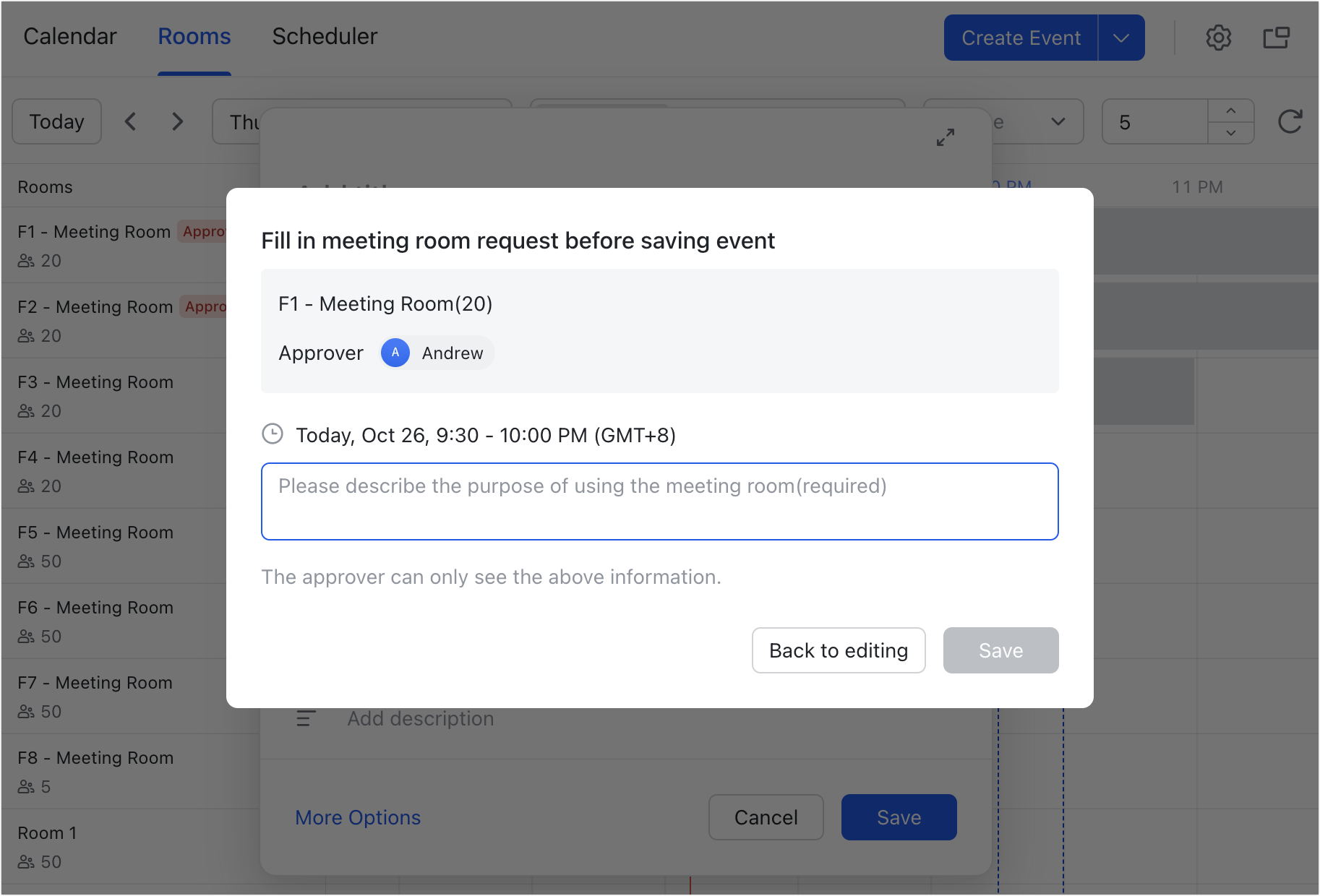The image size is (1320, 896).
Task: Refresh the rooms view
Action: (1290, 121)
